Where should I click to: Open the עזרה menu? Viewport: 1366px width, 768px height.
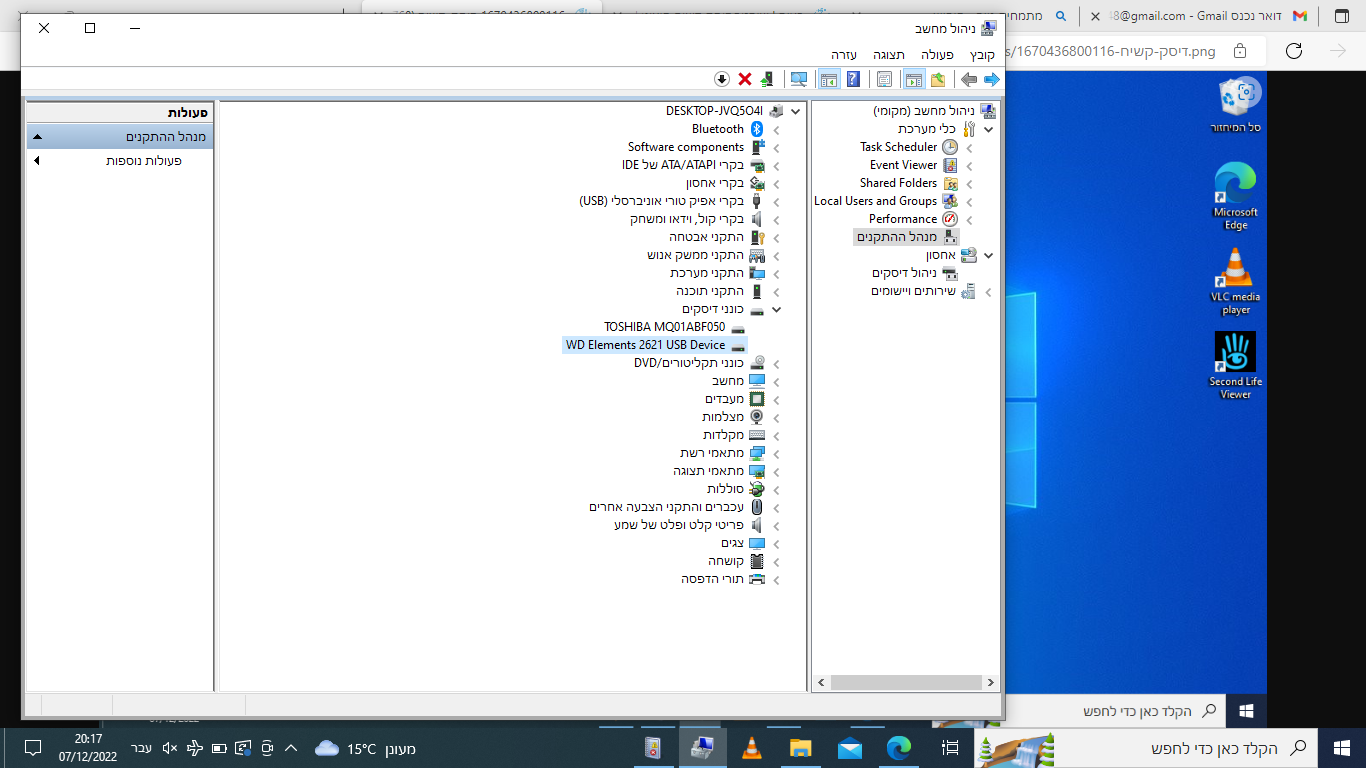pyautogui.click(x=844, y=54)
